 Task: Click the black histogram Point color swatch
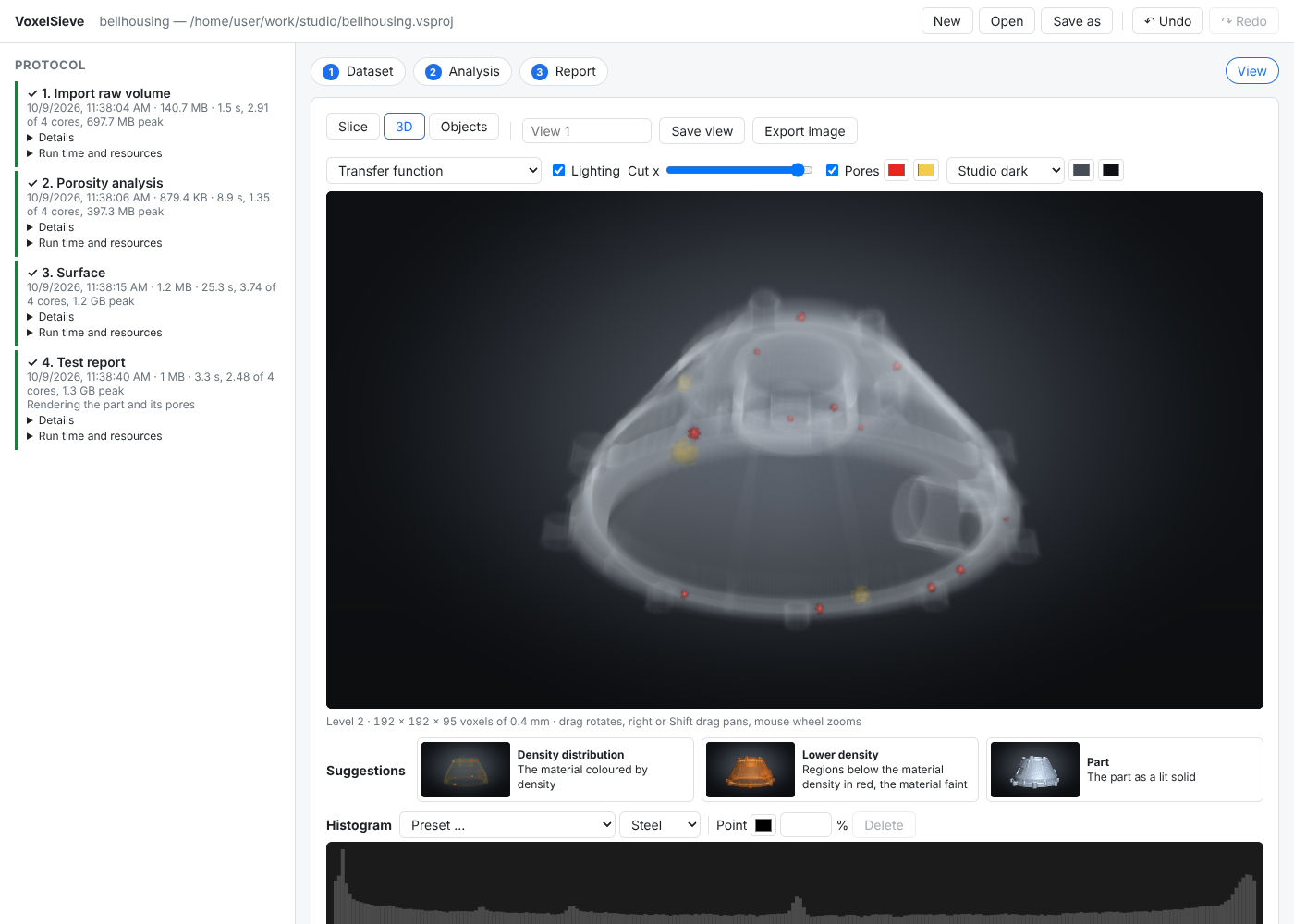click(x=763, y=825)
